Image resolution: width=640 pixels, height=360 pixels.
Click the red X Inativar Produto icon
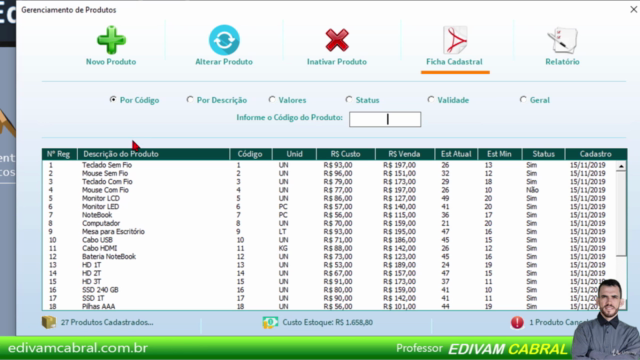(x=337, y=40)
